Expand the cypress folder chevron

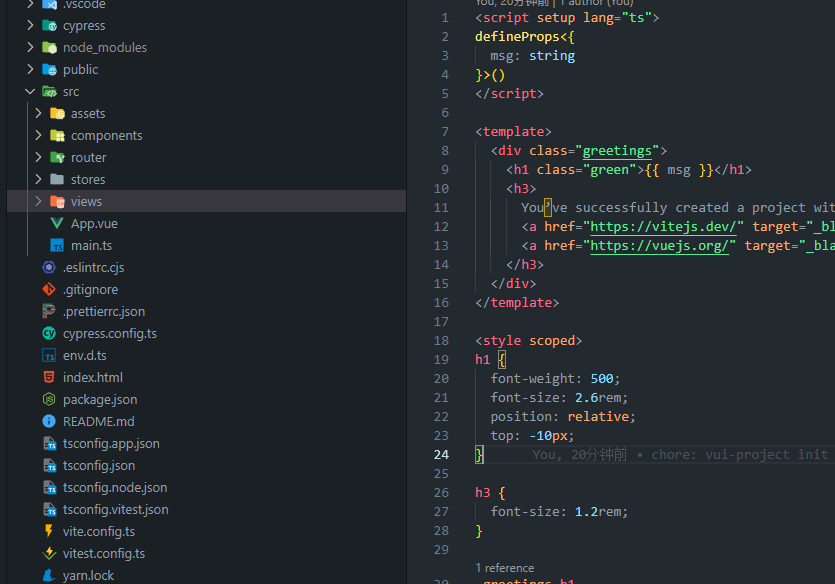pos(30,25)
